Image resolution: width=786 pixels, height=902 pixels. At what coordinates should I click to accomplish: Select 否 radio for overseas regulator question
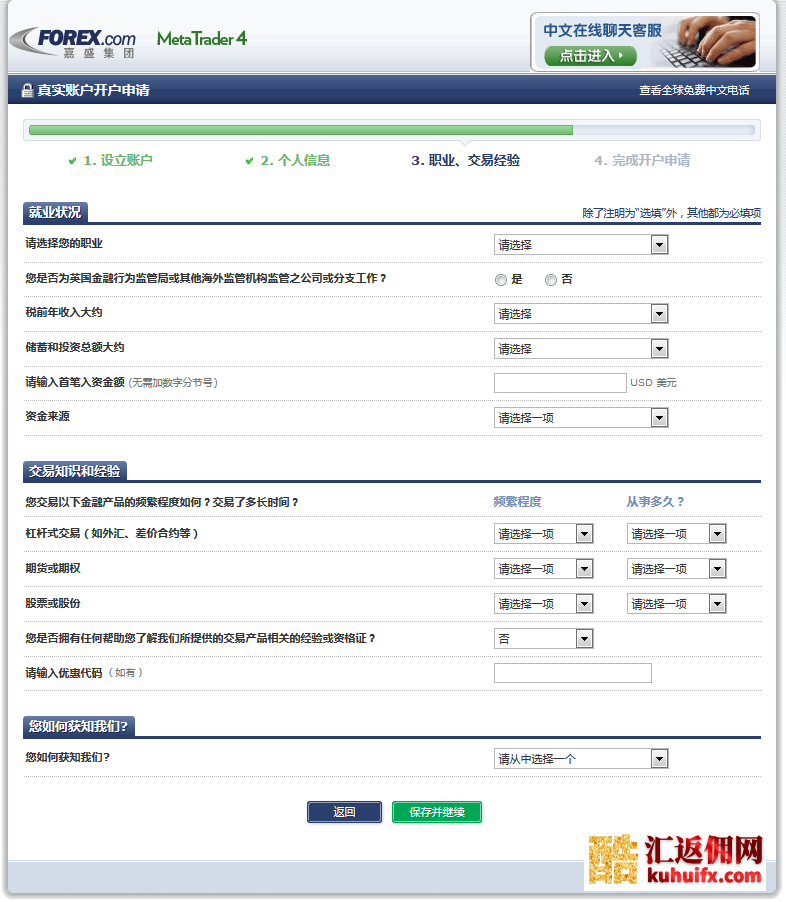551,280
